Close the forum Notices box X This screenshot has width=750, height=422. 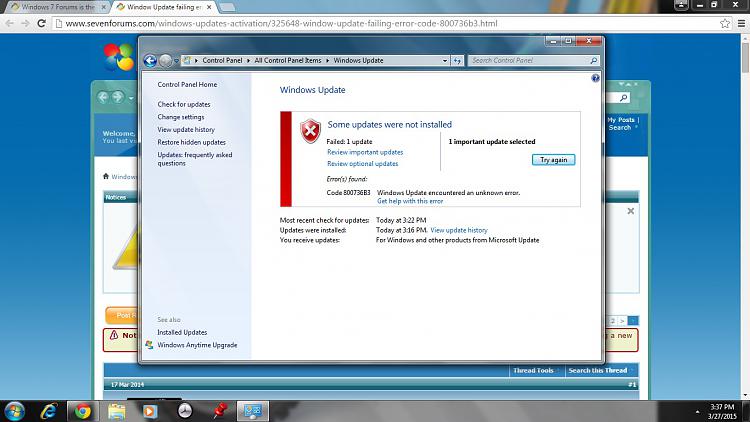pos(630,211)
